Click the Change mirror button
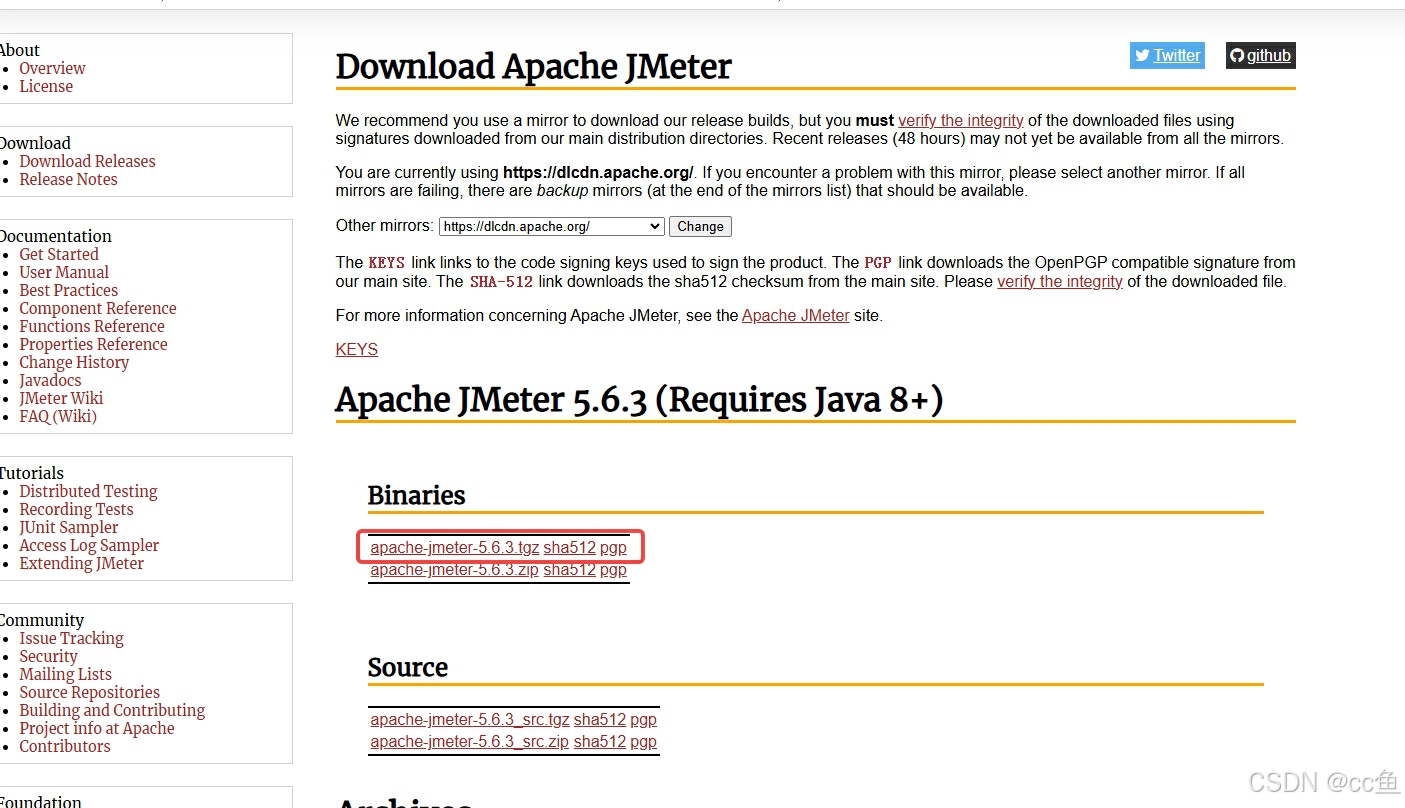This screenshot has height=808, width=1405. [700, 227]
